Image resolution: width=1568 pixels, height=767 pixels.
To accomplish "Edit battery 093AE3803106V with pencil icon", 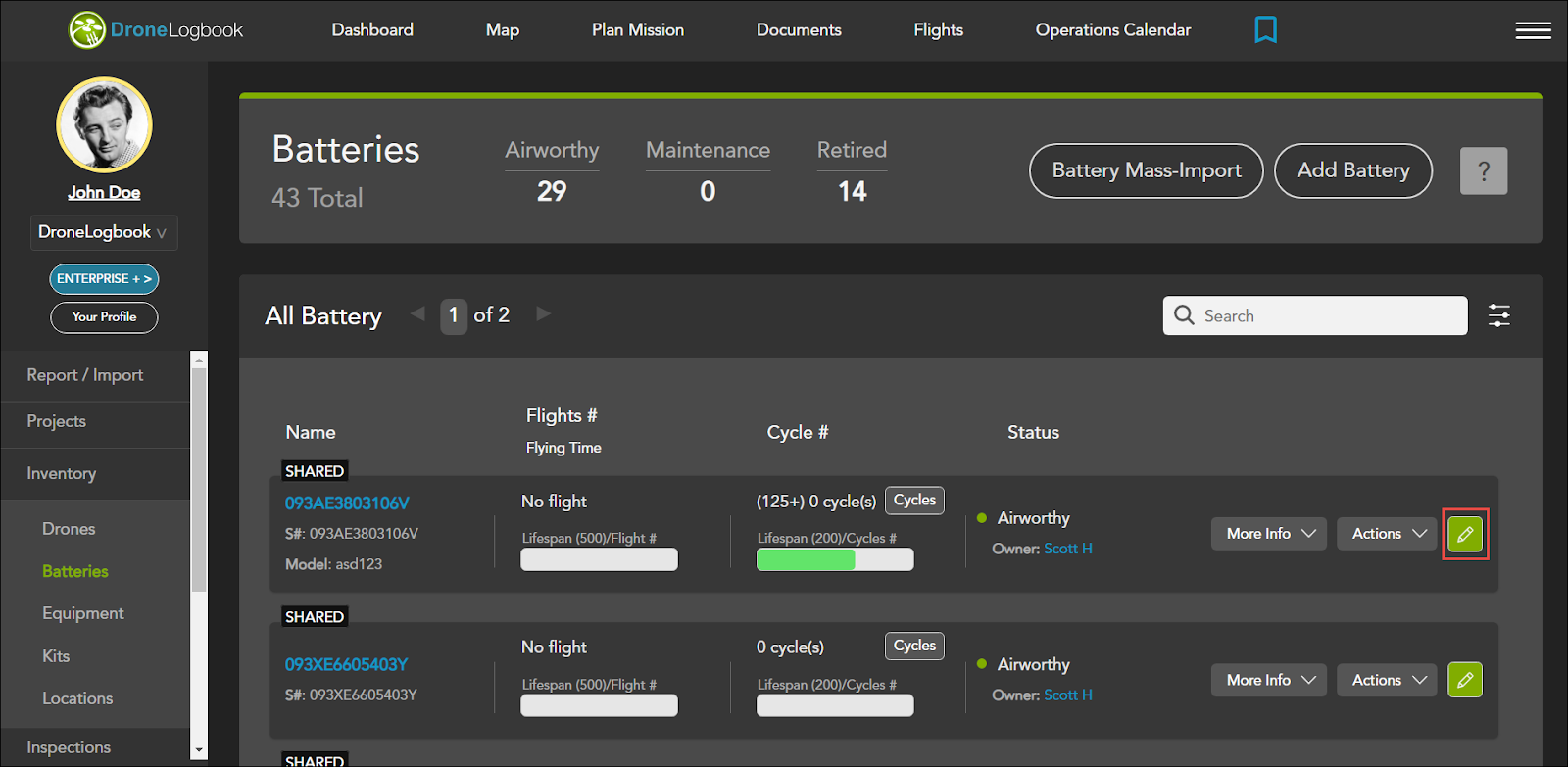I will (1465, 534).
